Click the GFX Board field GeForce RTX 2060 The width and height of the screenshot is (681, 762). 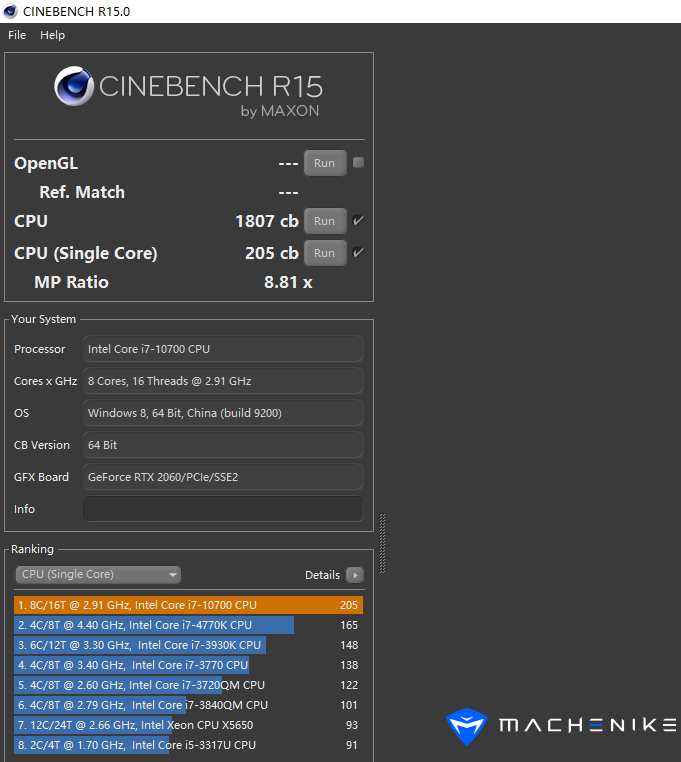coord(223,477)
